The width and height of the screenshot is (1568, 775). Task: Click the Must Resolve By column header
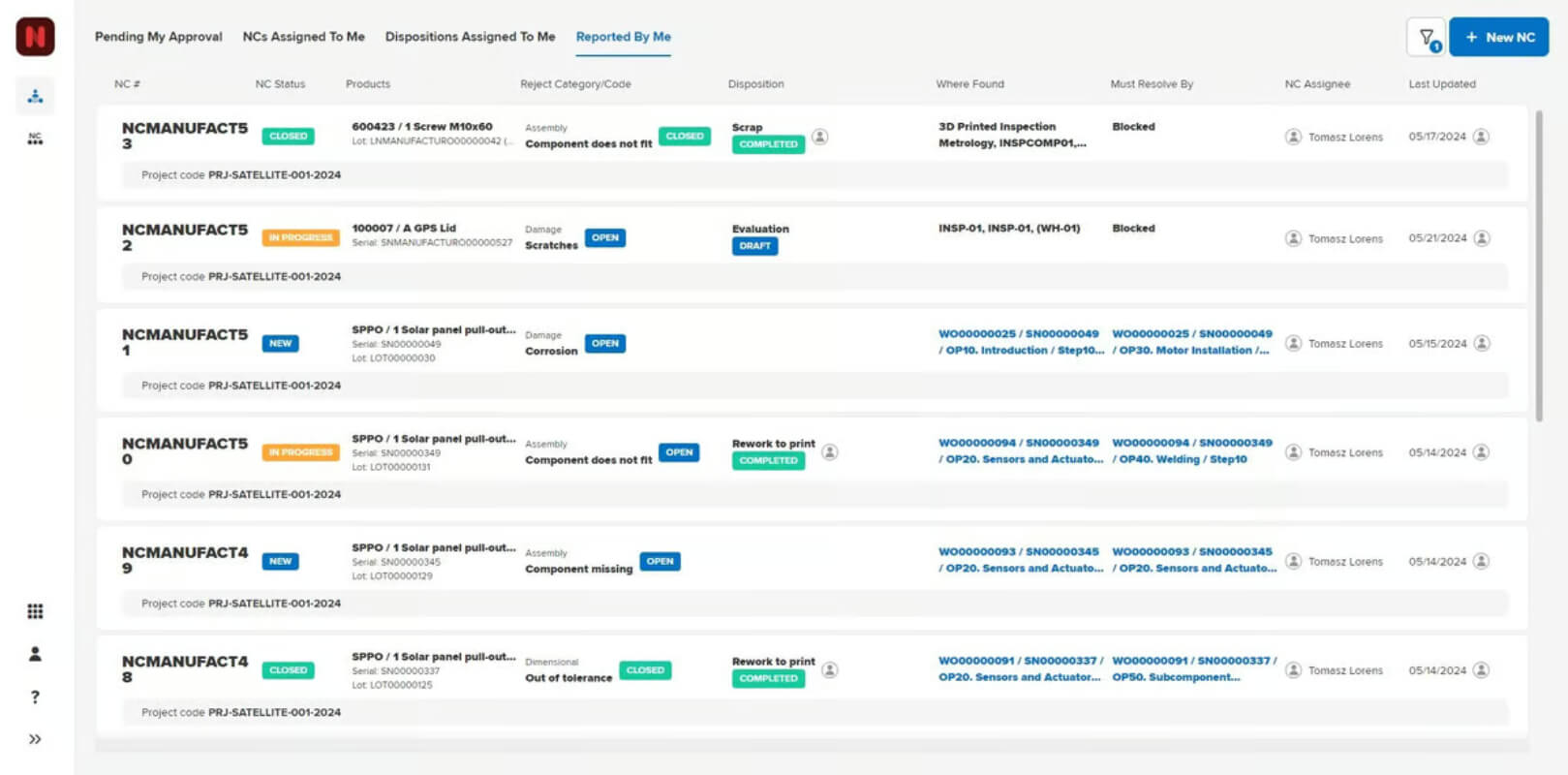point(1152,84)
